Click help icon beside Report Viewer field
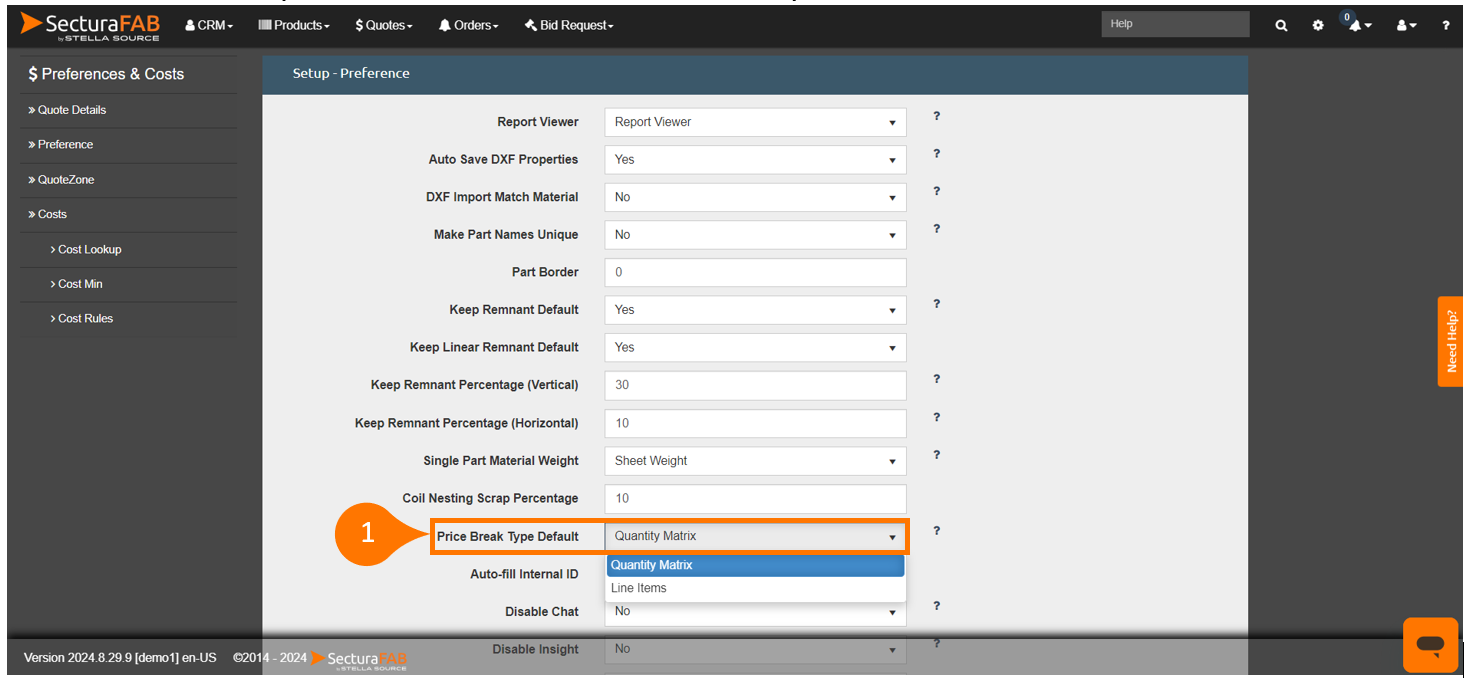This screenshot has width=1467, height=678. (936, 116)
